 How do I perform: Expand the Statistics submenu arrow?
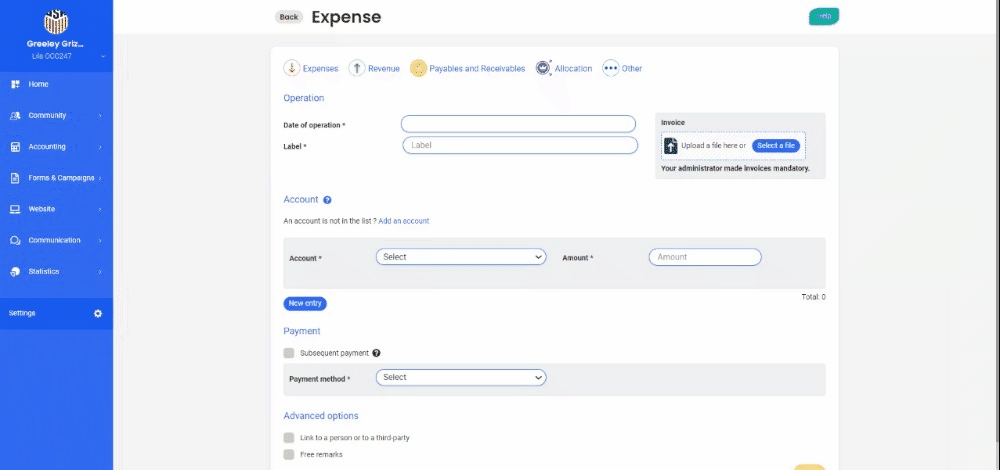[100, 272]
